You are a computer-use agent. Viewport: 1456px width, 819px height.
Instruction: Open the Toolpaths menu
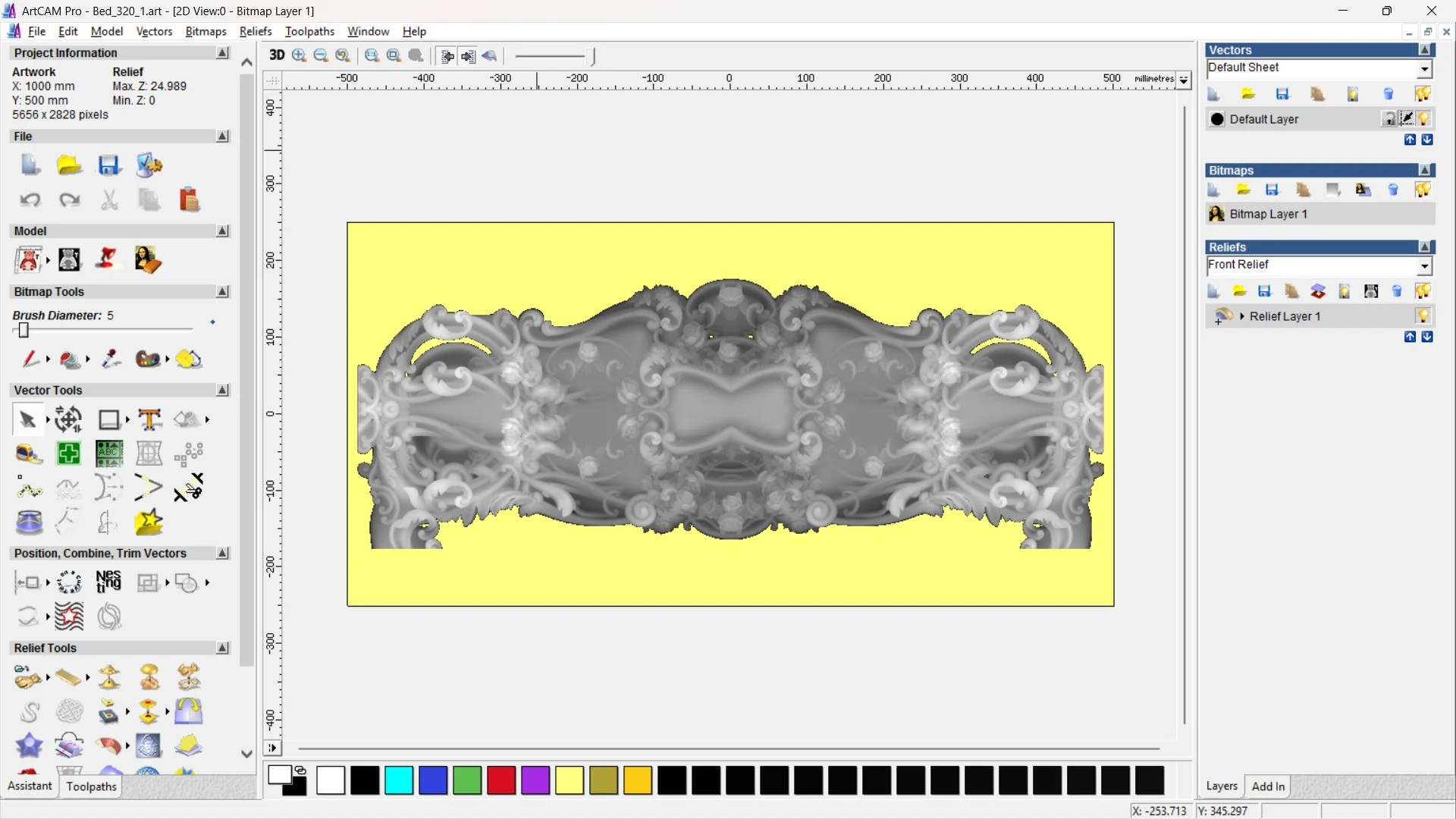(x=309, y=31)
